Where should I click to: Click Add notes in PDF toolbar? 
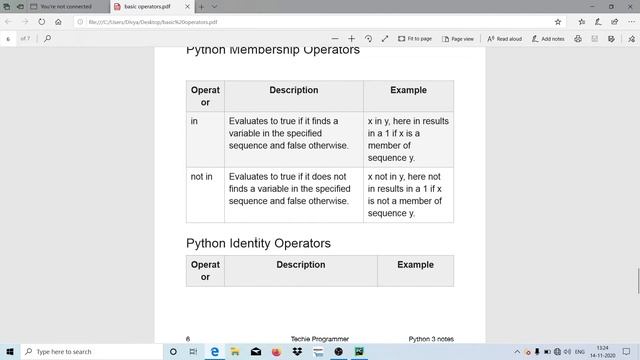(x=548, y=39)
